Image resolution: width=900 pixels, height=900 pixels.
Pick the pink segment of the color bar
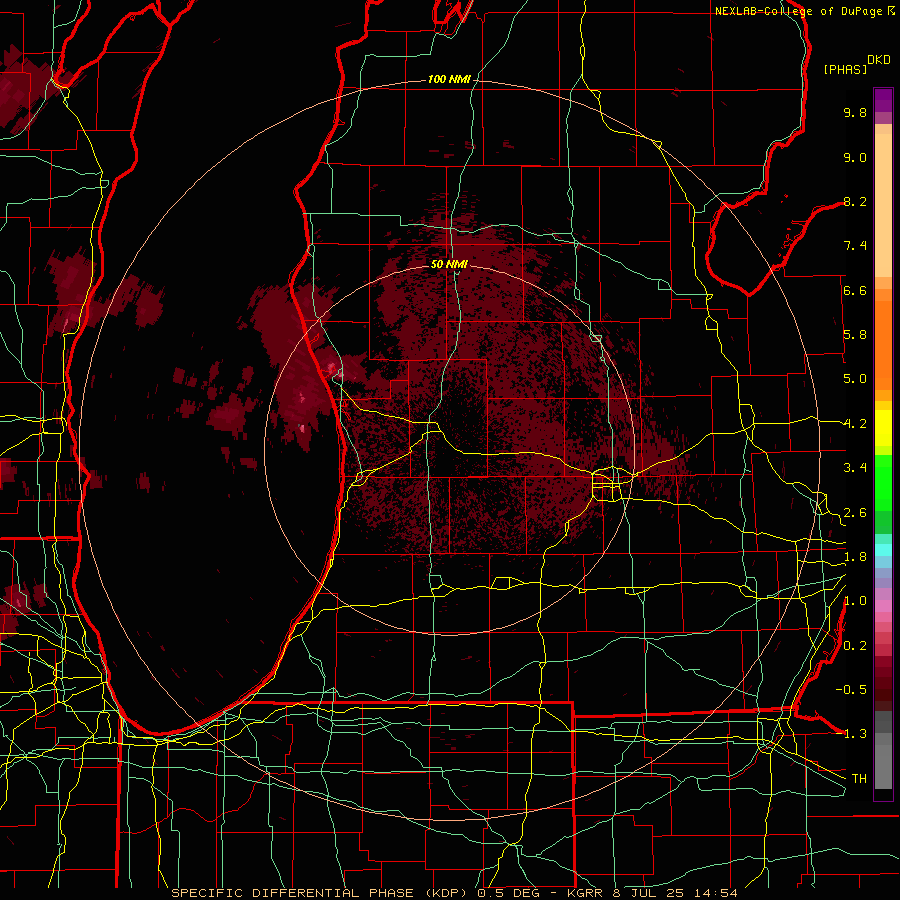click(x=883, y=605)
